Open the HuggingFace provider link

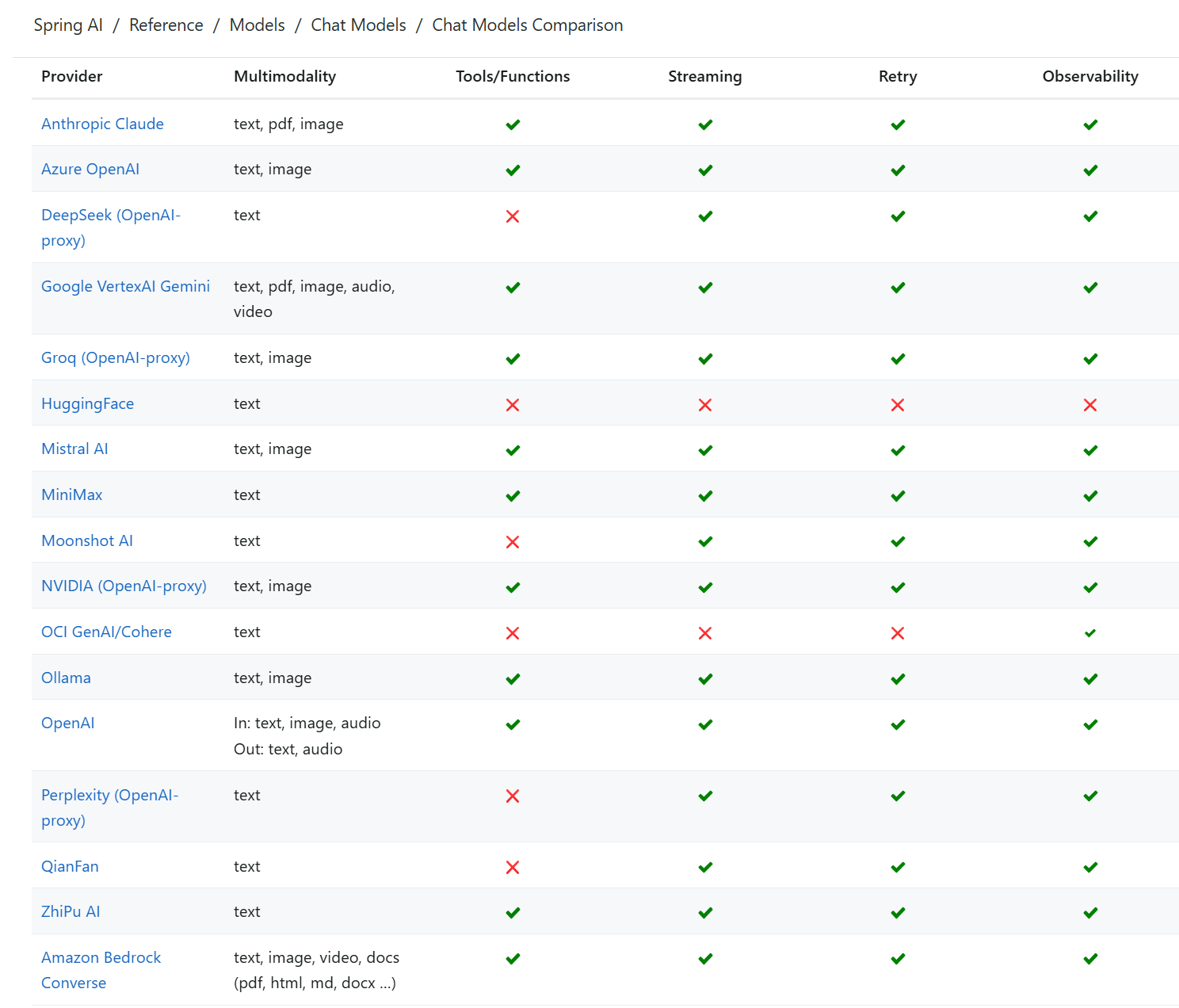pyautogui.click(x=87, y=403)
